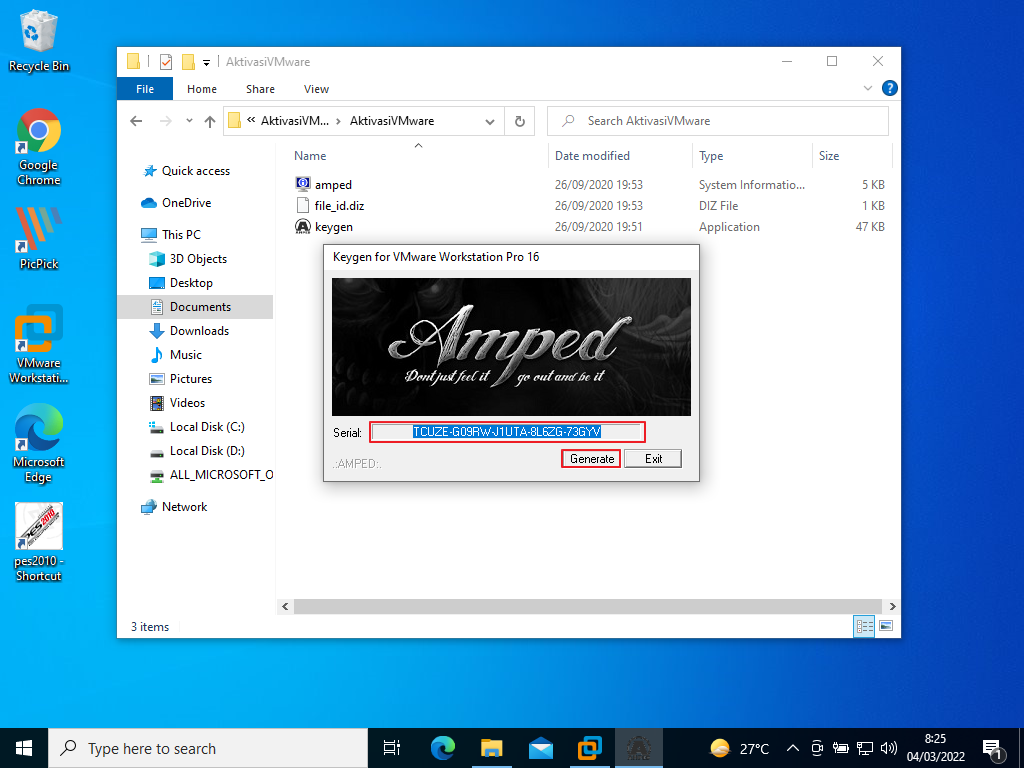The width and height of the screenshot is (1024, 768).
Task: Go up one folder level
Action: (x=209, y=121)
